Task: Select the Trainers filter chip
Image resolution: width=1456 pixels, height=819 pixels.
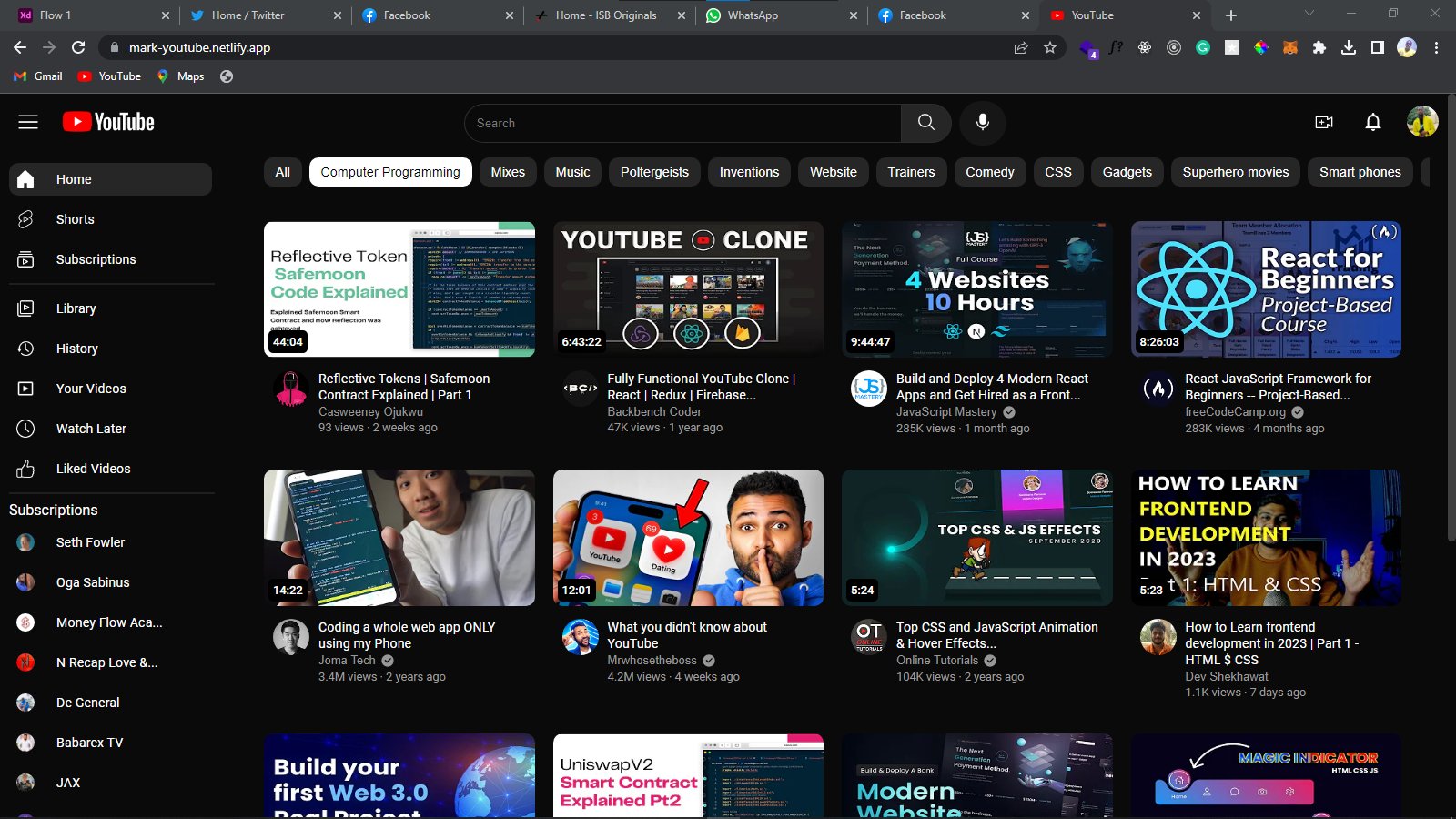Action: (x=911, y=172)
